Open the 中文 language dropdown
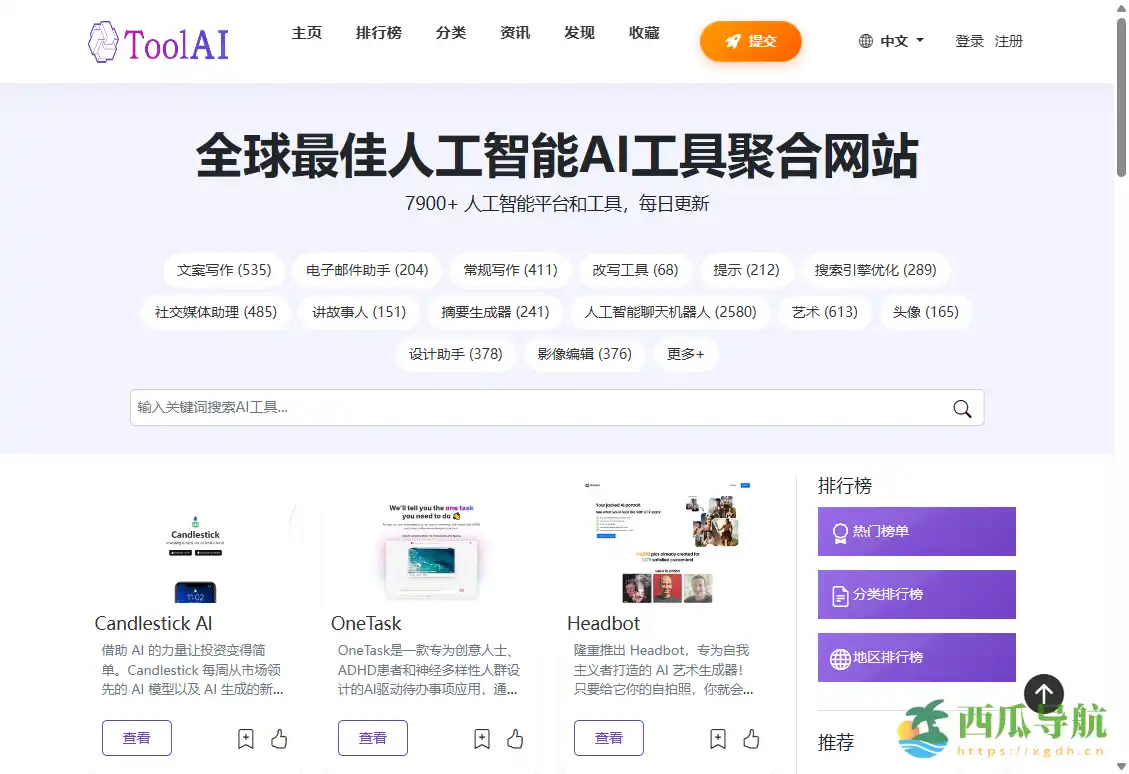This screenshot has height=774, width=1129. [892, 41]
